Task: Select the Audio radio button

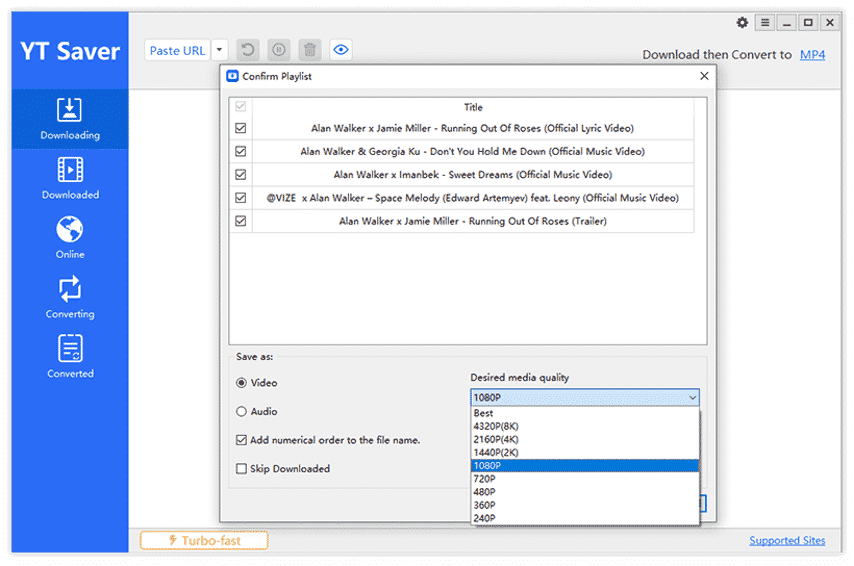Action: 241,411
